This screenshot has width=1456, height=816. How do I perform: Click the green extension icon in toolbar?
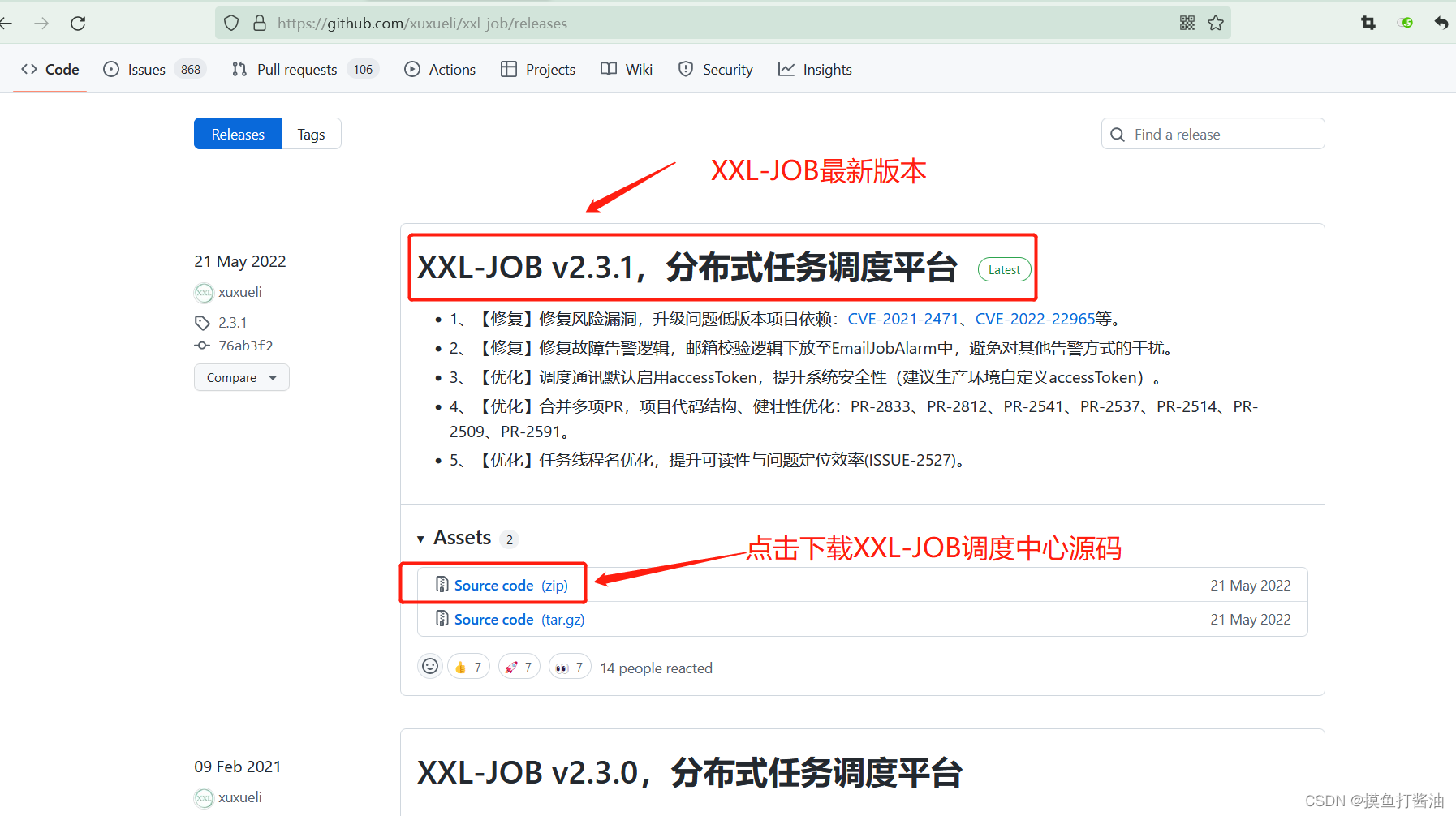coord(1405,23)
